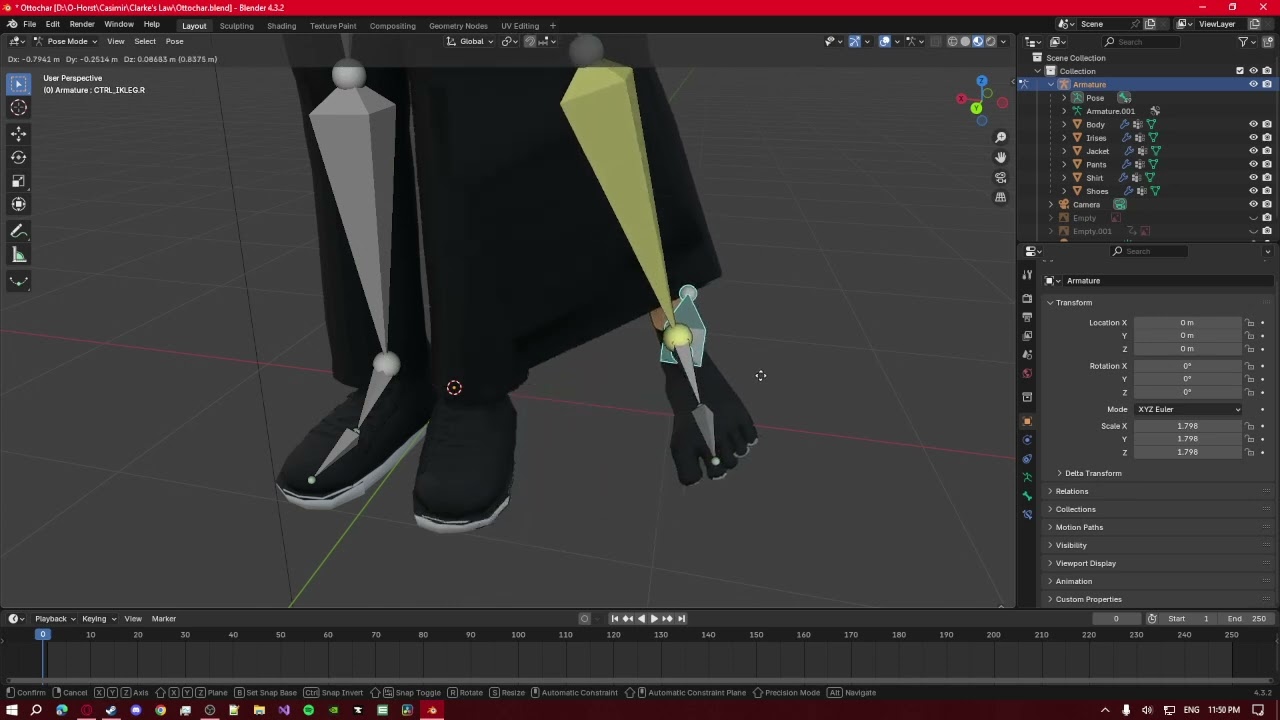The height and width of the screenshot is (720, 1280).
Task: Select the Move tool in viewport toolbar
Action: tap(18, 133)
